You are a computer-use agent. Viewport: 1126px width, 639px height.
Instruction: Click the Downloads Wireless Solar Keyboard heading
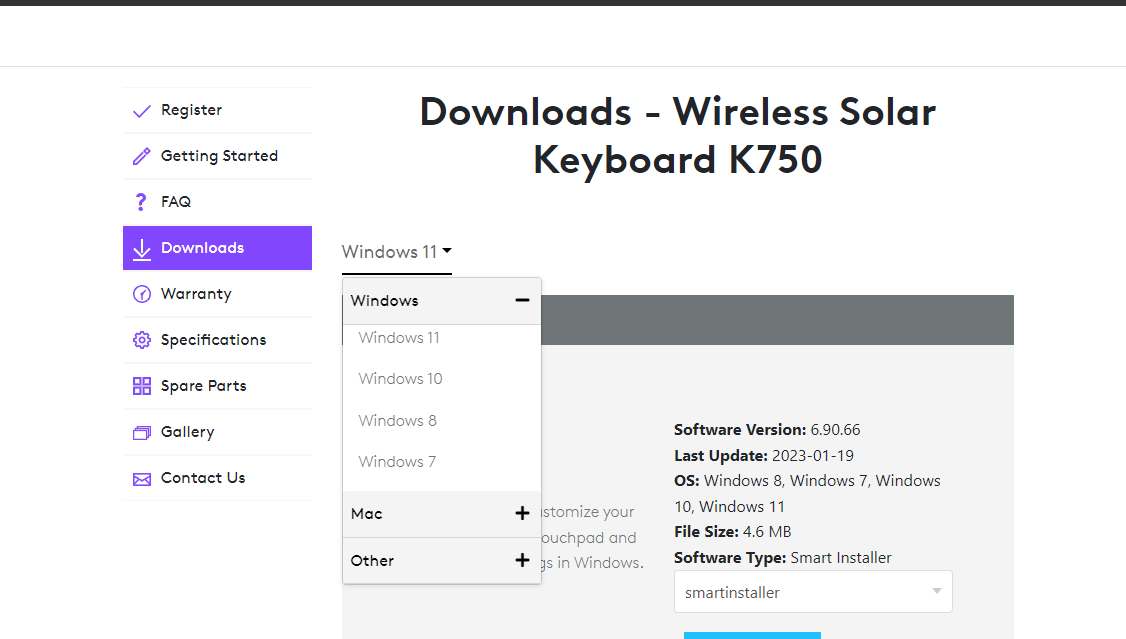click(x=678, y=135)
